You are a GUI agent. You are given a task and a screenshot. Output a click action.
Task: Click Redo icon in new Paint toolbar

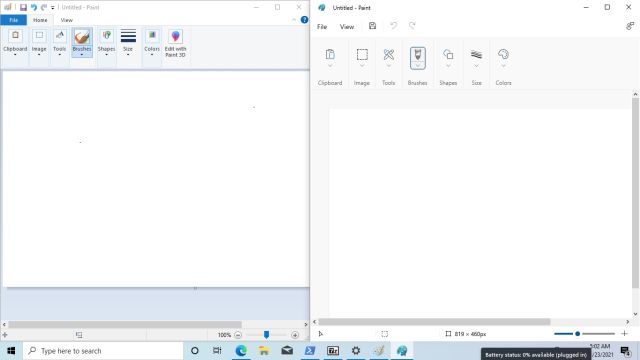(x=412, y=26)
